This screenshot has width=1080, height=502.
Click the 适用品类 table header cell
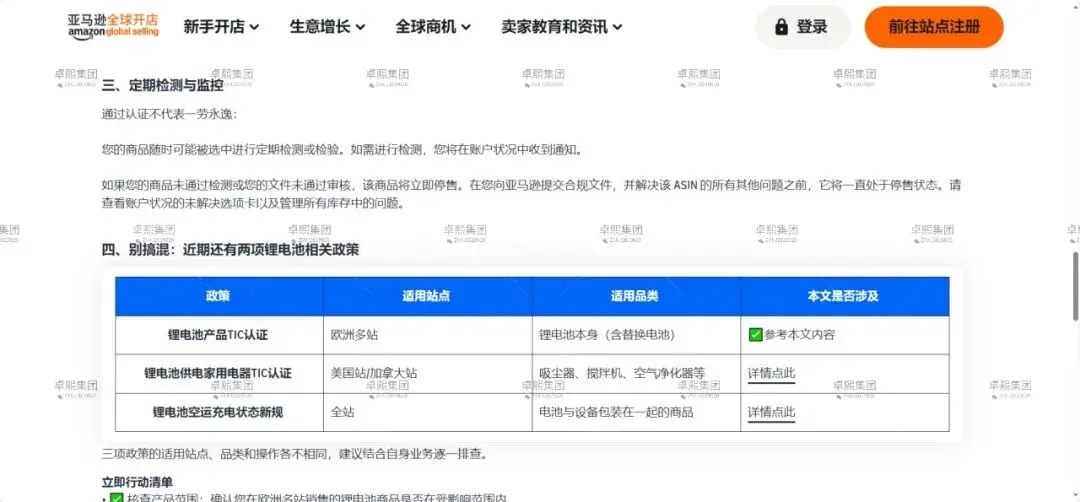[x=636, y=296]
